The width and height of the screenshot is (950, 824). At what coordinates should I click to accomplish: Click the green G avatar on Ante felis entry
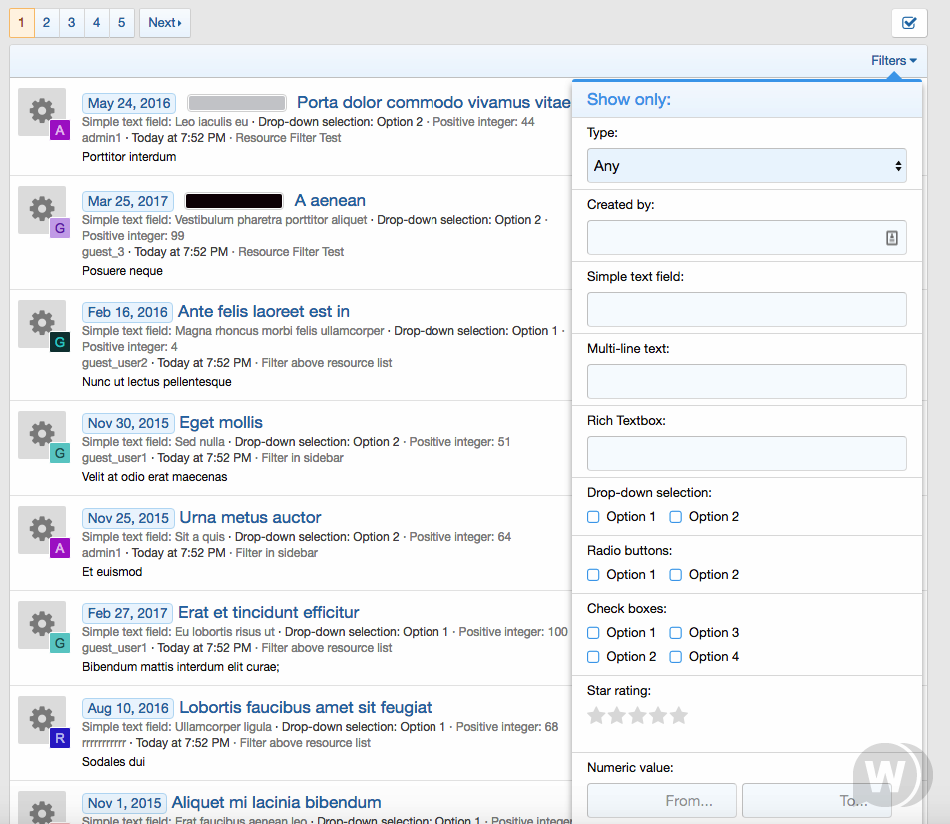pyautogui.click(x=59, y=340)
